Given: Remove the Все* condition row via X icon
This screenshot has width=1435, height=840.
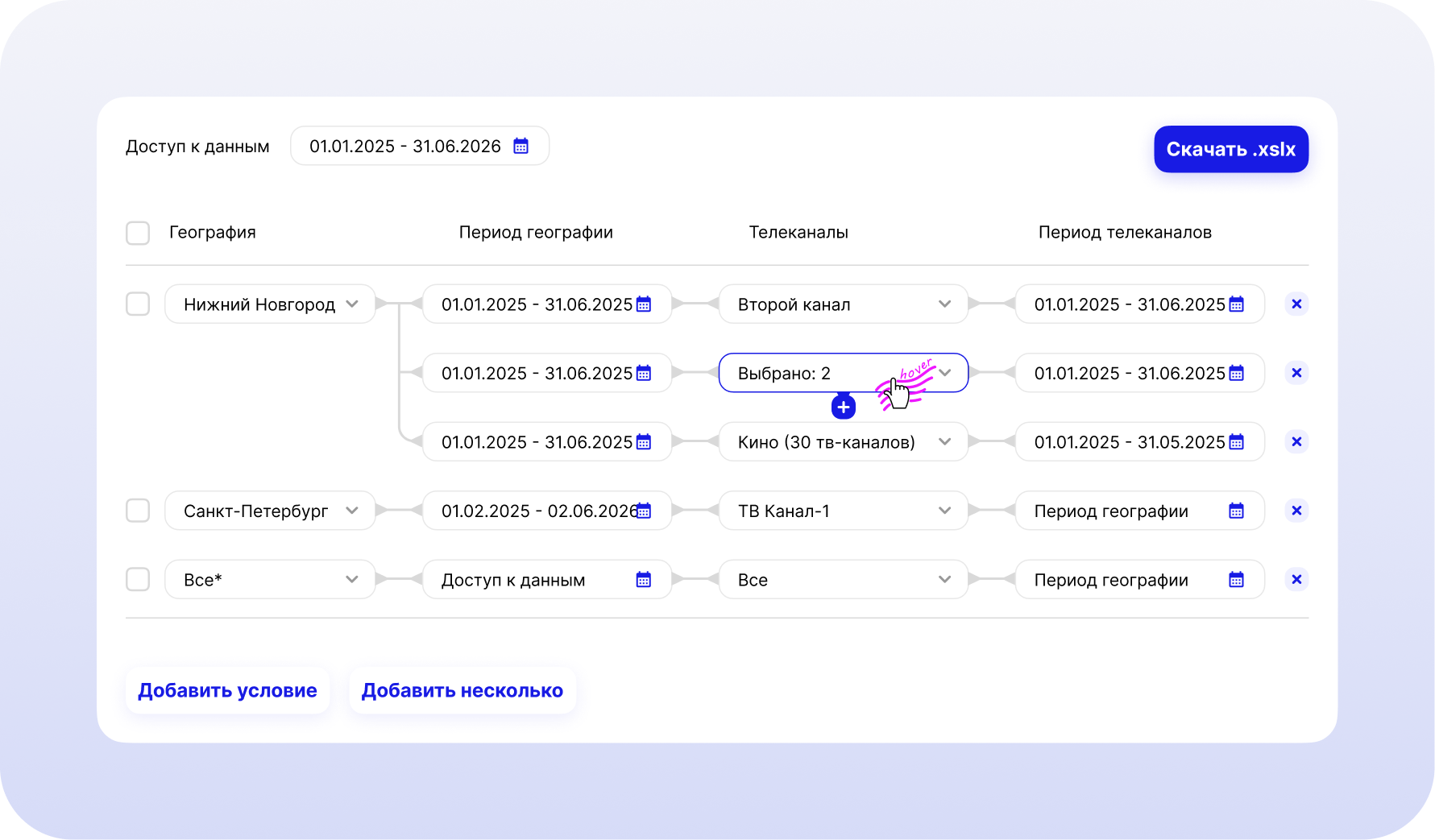Looking at the screenshot, I should coord(1296,579).
